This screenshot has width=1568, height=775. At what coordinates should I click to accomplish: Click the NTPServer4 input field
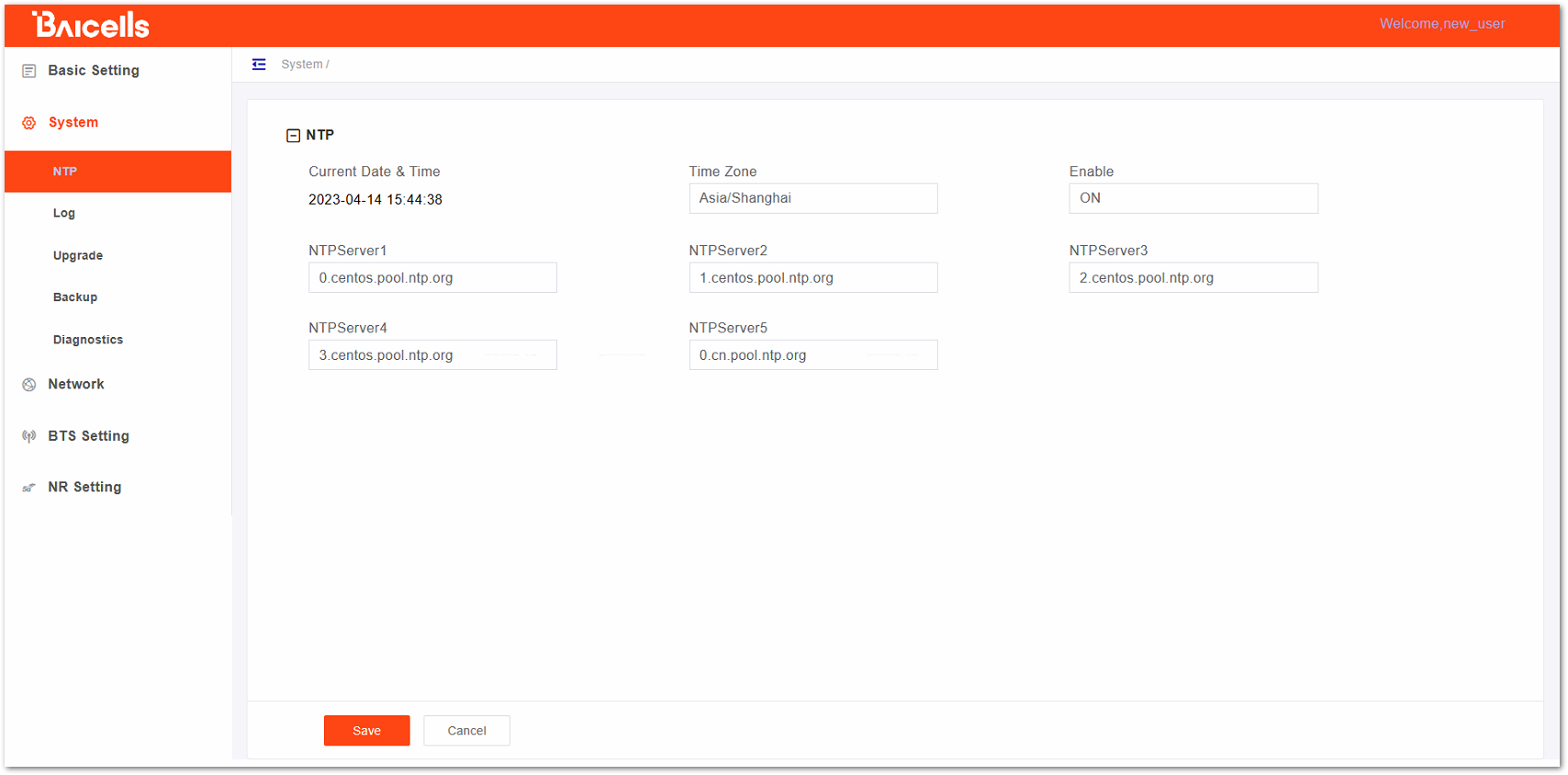[x=432, y=355]
